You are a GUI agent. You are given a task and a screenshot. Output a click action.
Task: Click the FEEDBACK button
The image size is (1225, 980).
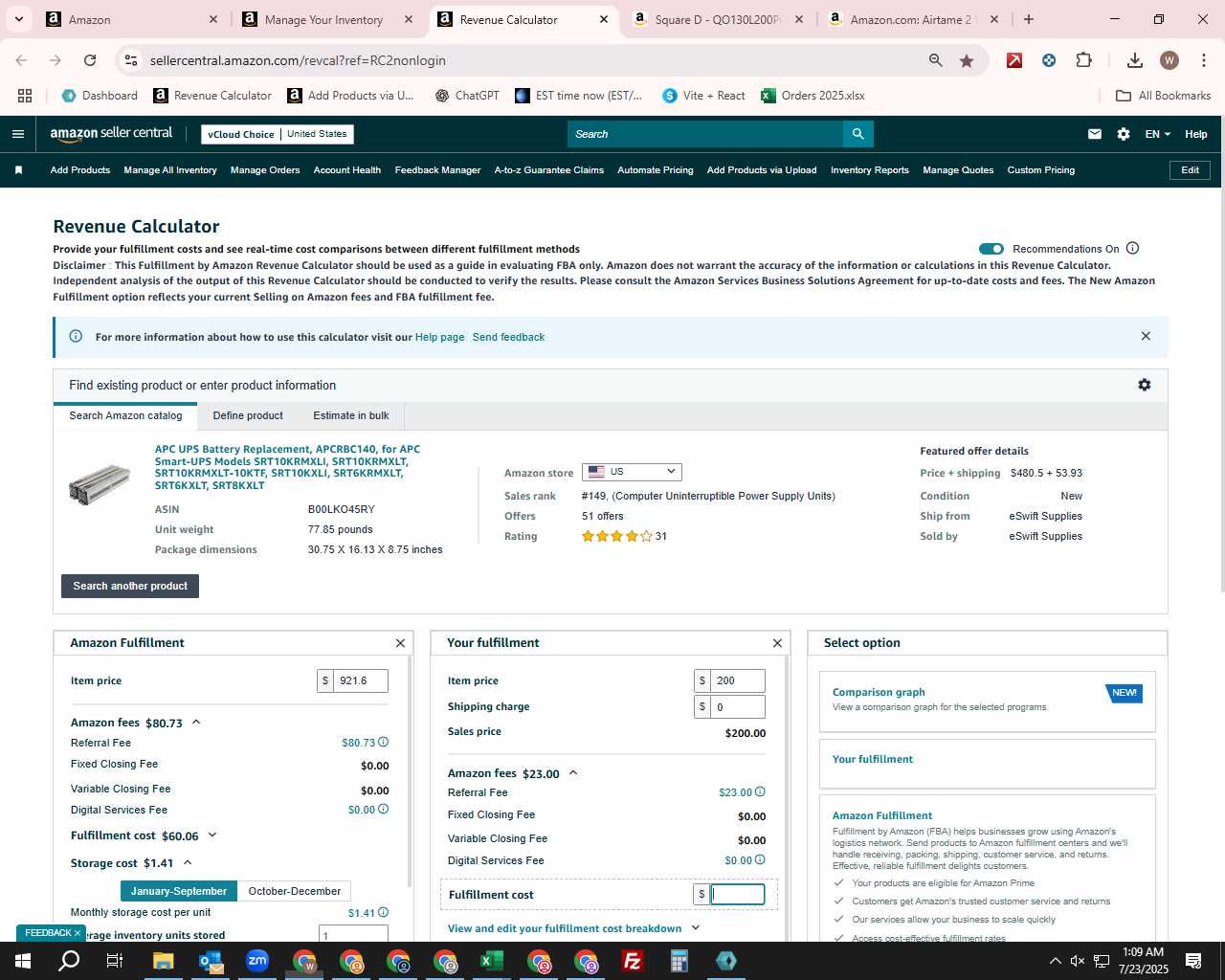52,932
